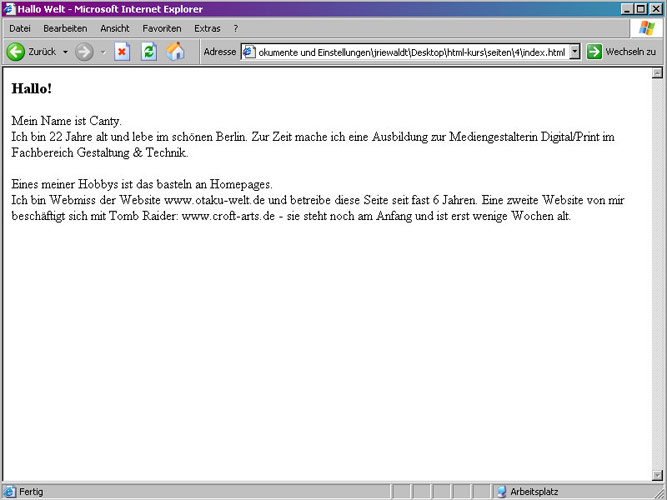Close the Internet Explorer window

pos(656,9)
